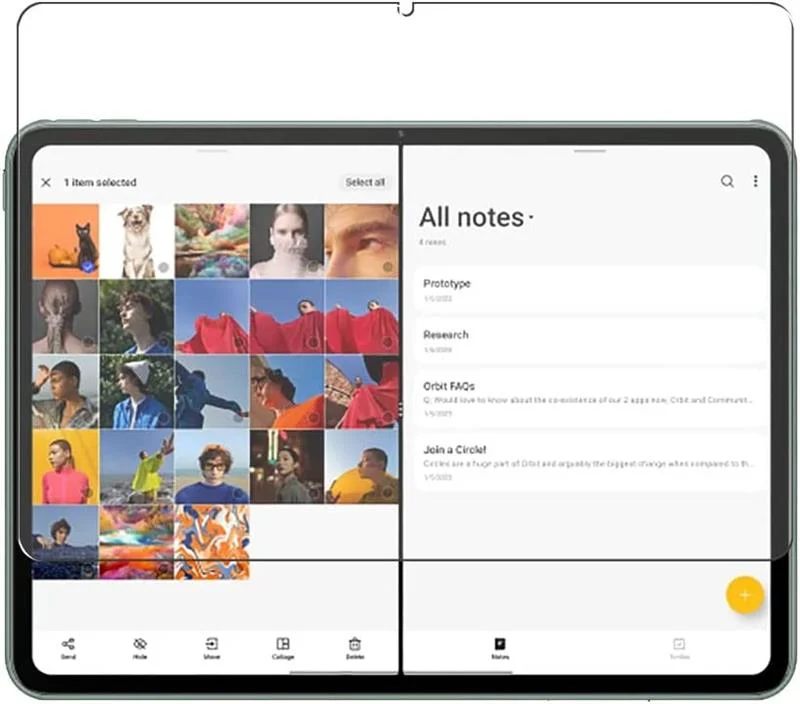Open the Collage tool

pos(283,646)
